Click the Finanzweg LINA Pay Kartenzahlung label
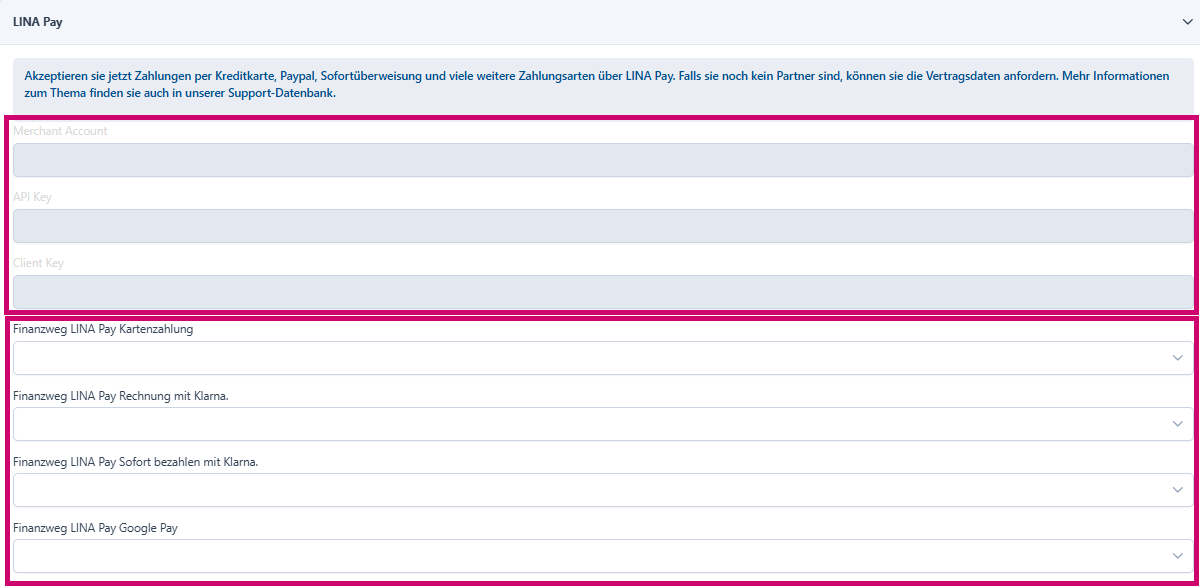The width and height of the screenshot is (1200, 587). click(103, 329)
